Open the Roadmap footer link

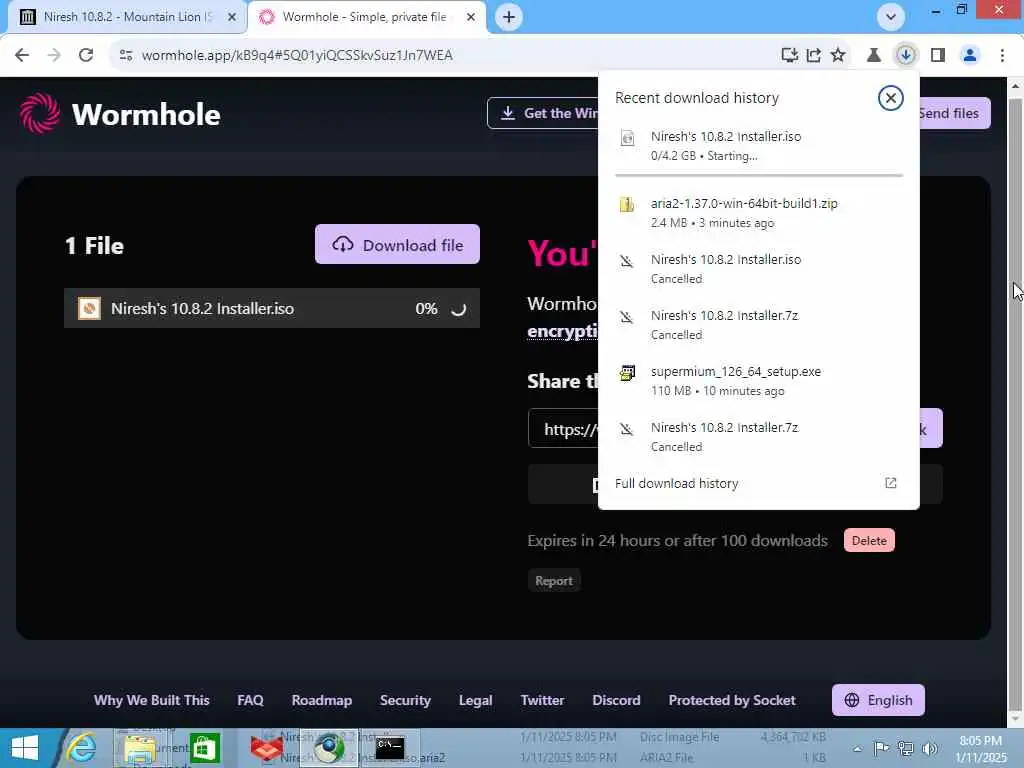[321, 700]
